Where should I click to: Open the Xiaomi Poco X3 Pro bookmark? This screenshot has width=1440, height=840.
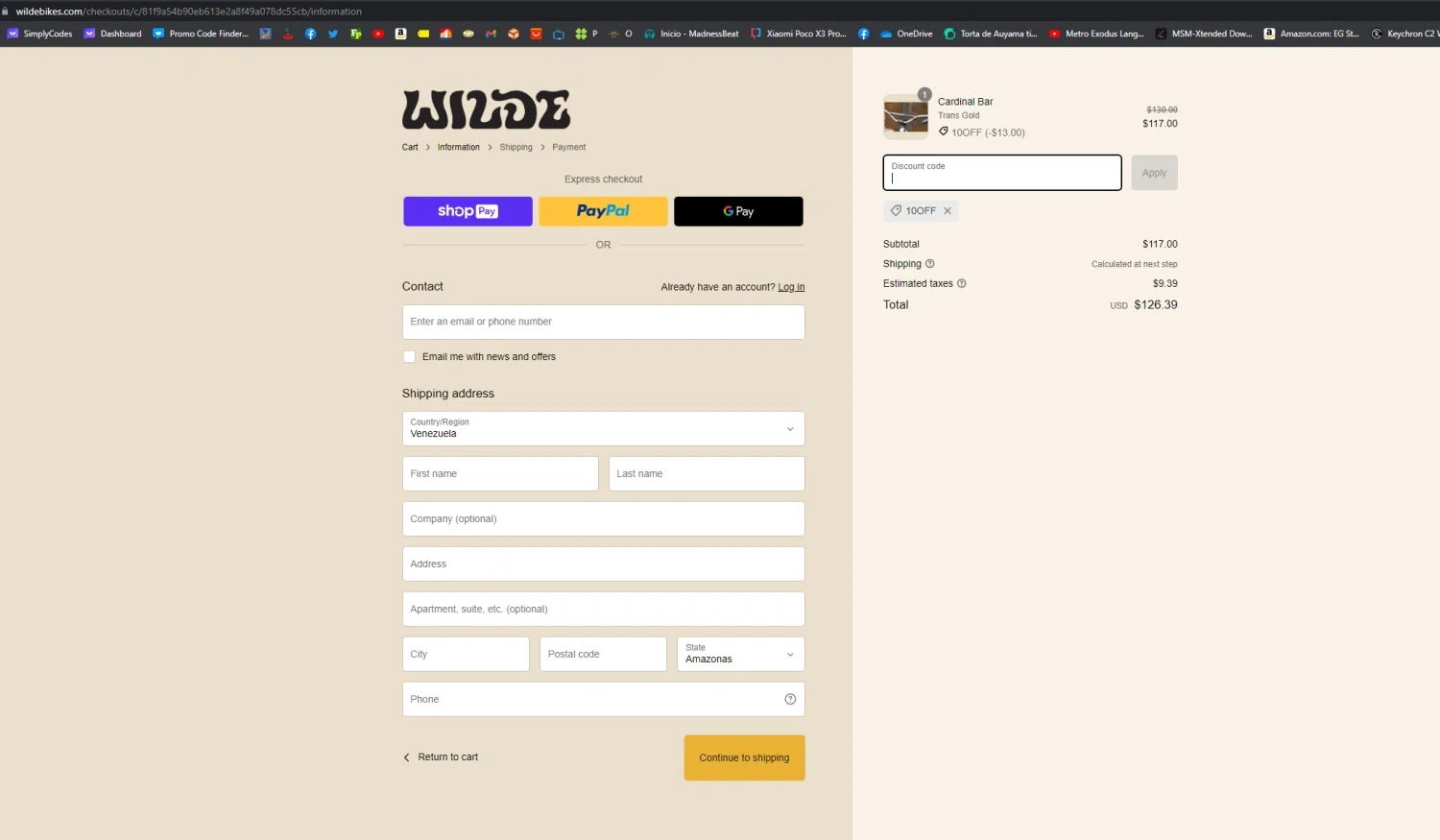pyautogui.click(x=799, y=34)
